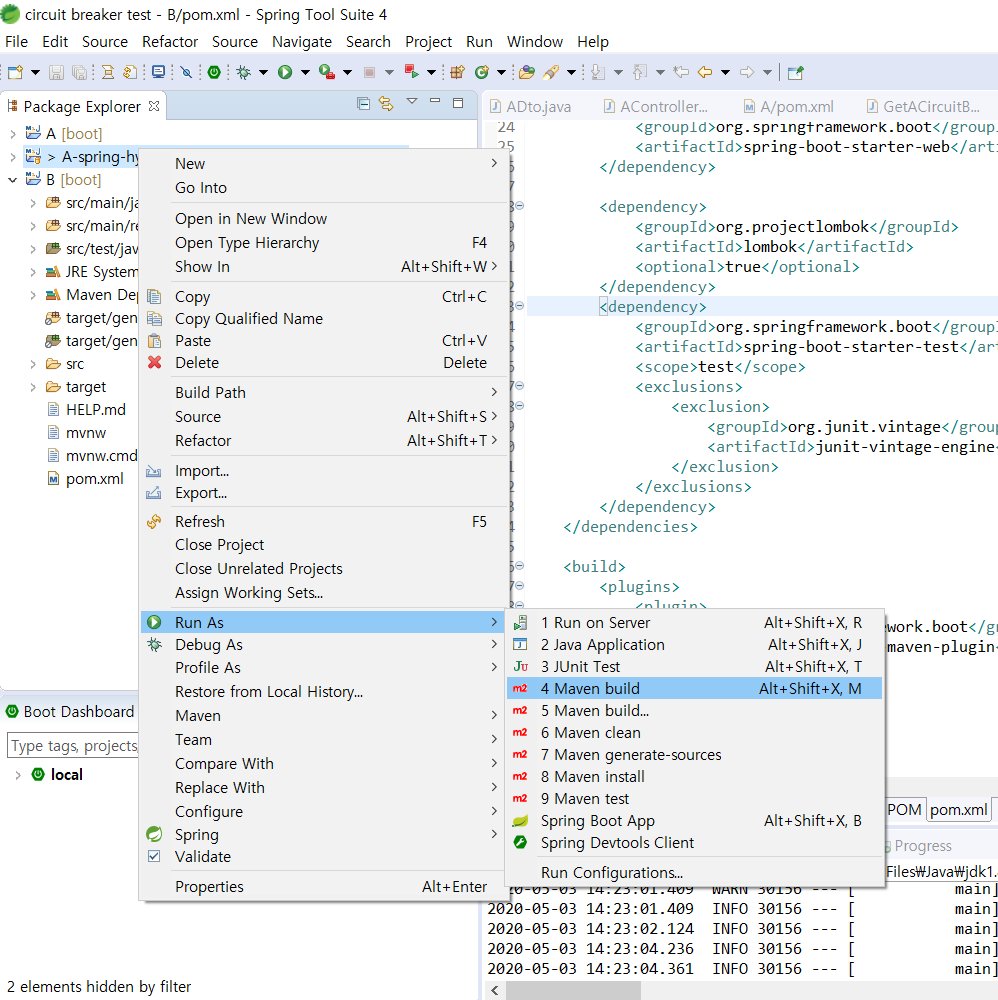Click the Skip All Breakpoints toolbar icon
Image resolution: width=998 pixels, height=1000 pixels.
[x=186, y=72]
